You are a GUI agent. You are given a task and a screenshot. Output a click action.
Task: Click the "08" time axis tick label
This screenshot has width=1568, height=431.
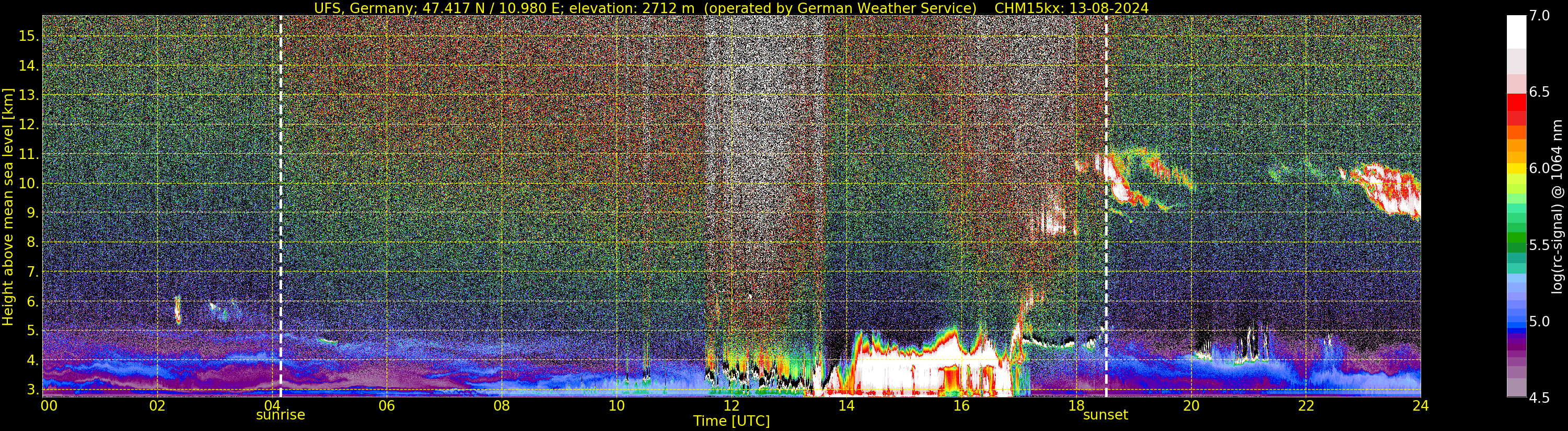(502, 406)
